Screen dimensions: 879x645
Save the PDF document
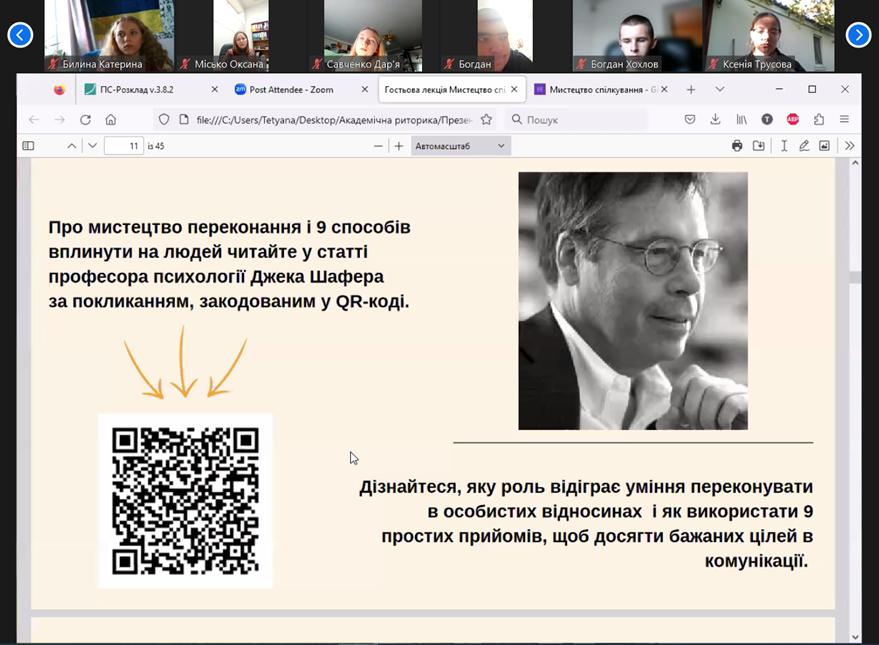pos(758,146)
